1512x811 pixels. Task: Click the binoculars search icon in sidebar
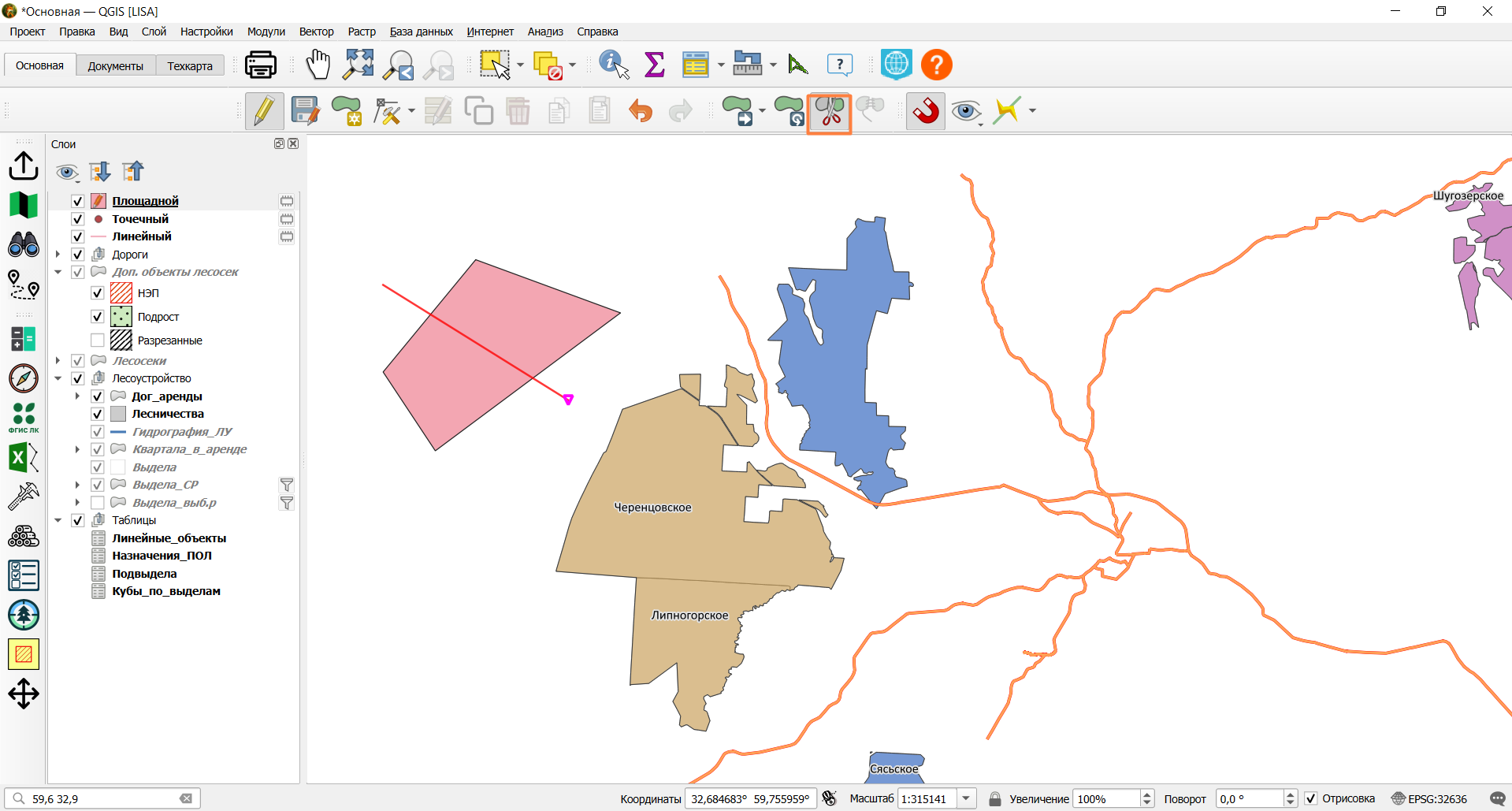(24, 245)
